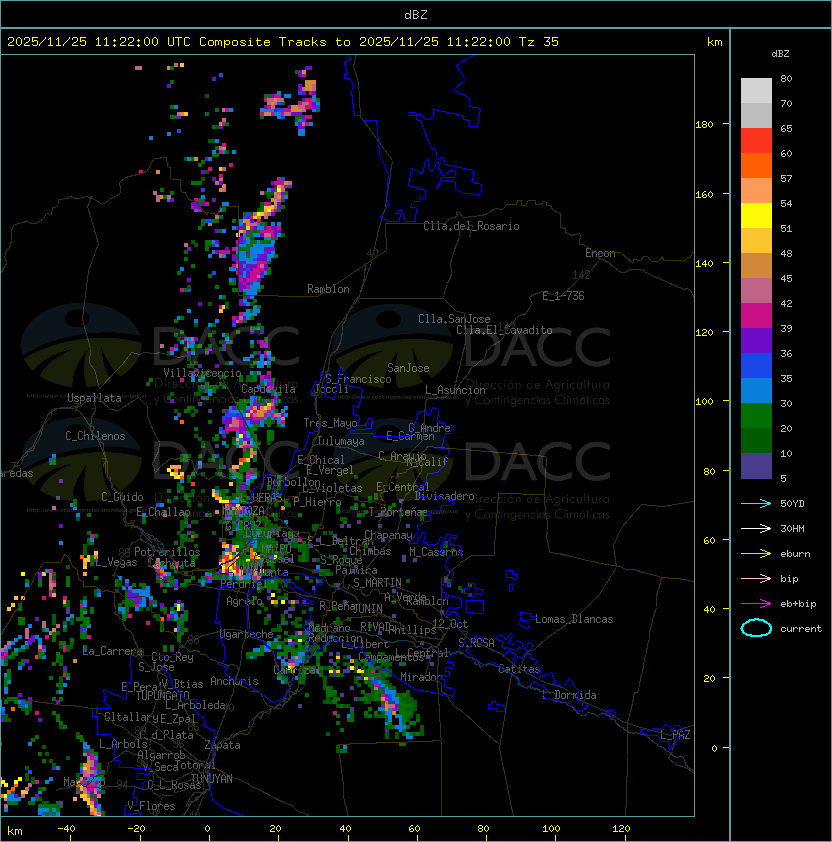Click the 'TUNUYAN' map label
This screenshot has height=842, width=832.
tap(212, 779)
